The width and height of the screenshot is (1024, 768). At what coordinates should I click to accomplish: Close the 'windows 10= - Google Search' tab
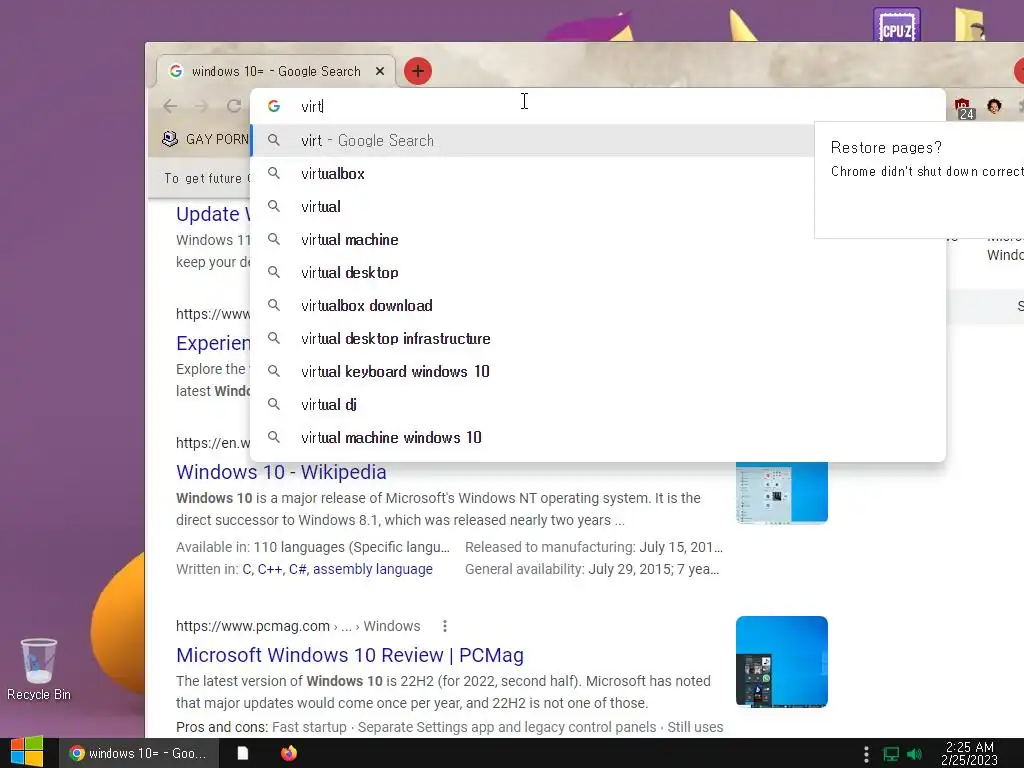tap(380, 71)
